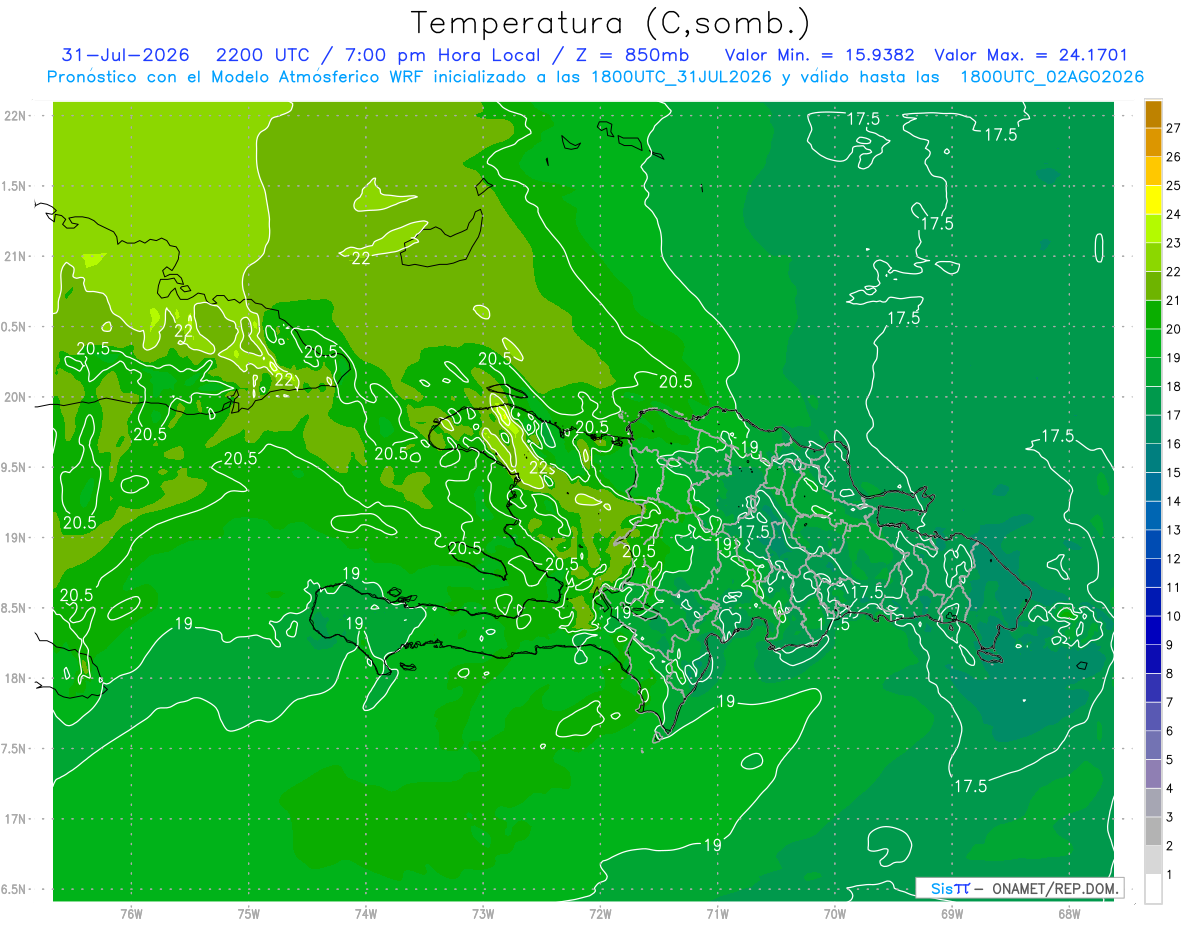The image size is (1200, 927).
Task: Click the legend scale label '14'
Action: point(1174,501)
